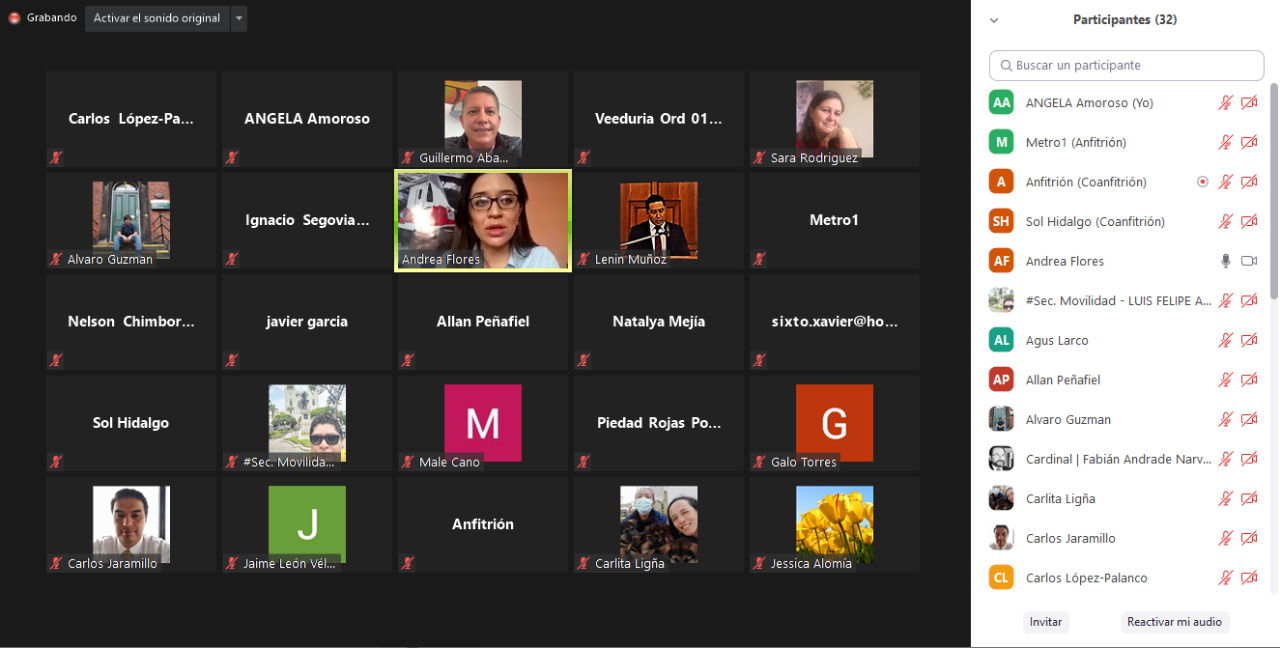Select the Natalya Mejía video tile

point(658,321)
